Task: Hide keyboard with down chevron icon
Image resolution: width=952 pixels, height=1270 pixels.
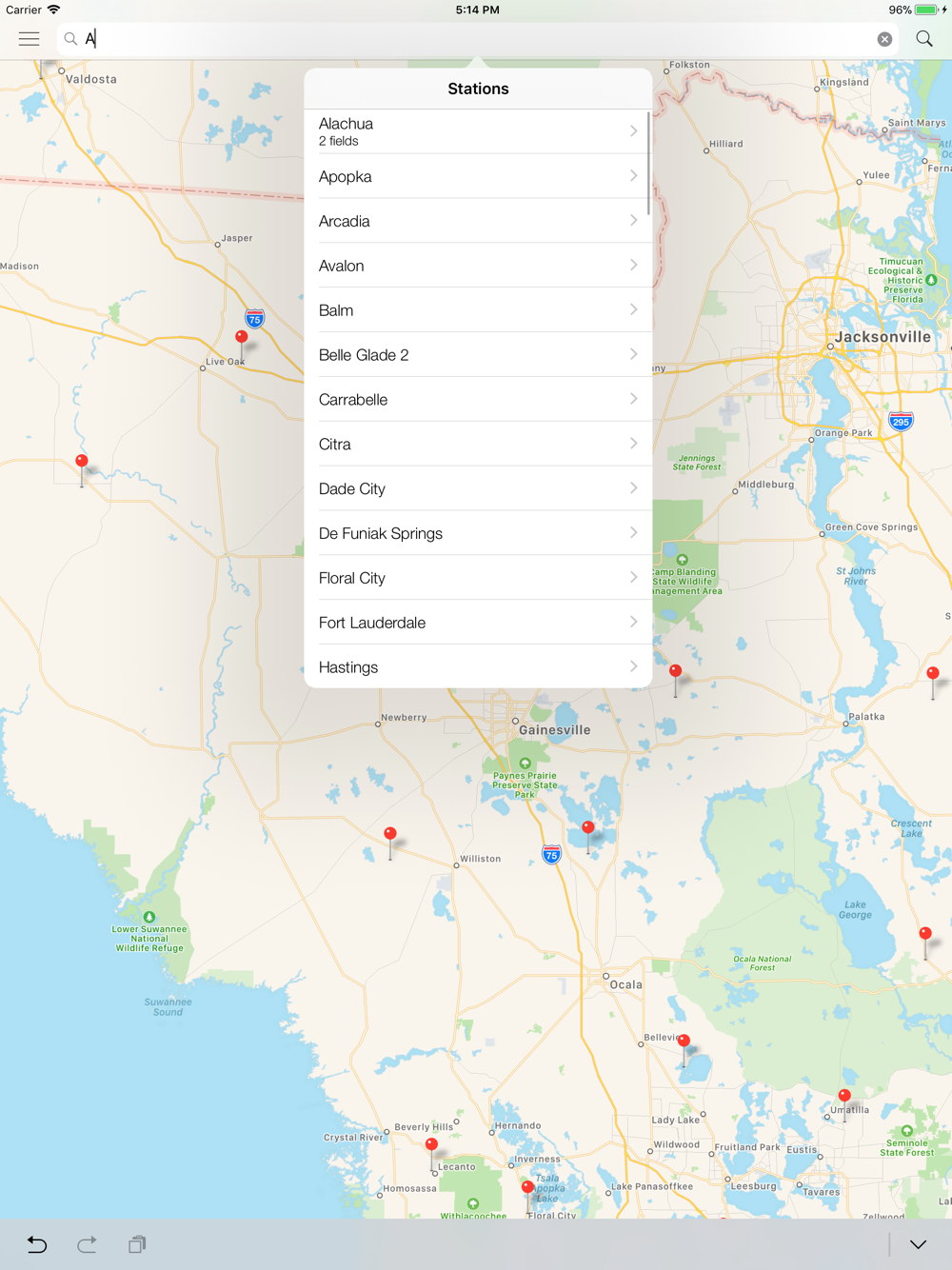Action: coord(918,1244)
